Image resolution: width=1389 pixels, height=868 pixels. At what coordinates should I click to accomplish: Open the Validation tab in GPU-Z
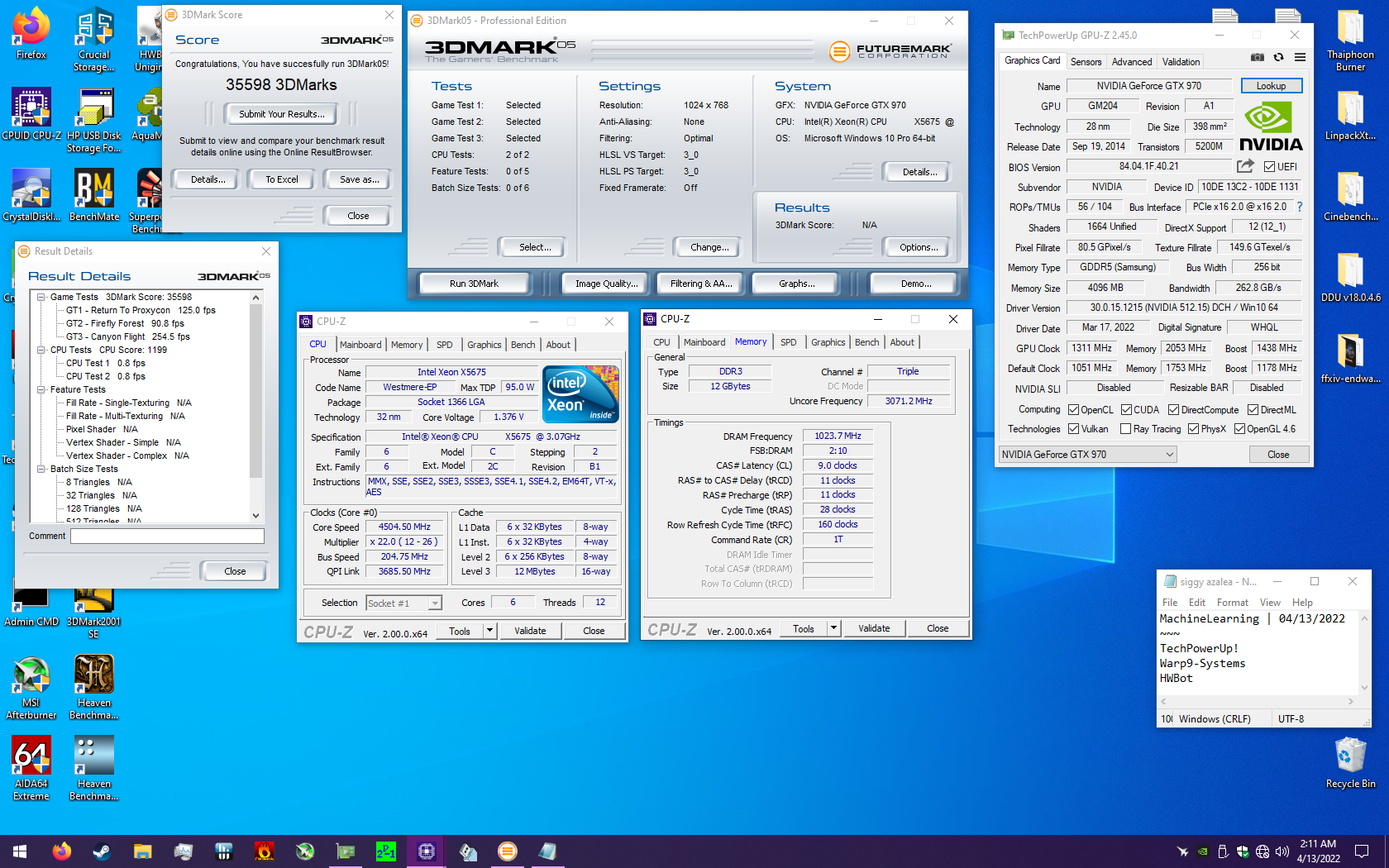tap(1181, 62)
